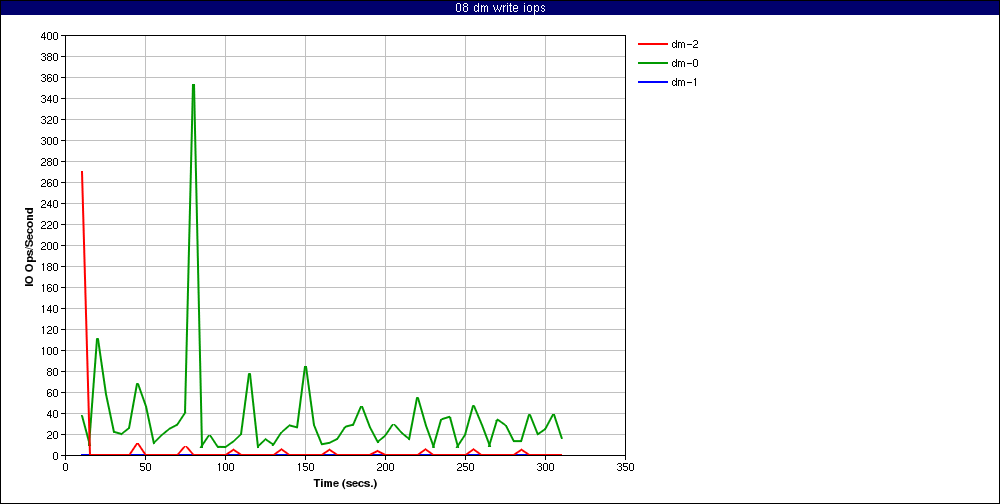Click the 250 tick label on the x-axis
The width and height of the screenshot is (1000, 504).
465,466
